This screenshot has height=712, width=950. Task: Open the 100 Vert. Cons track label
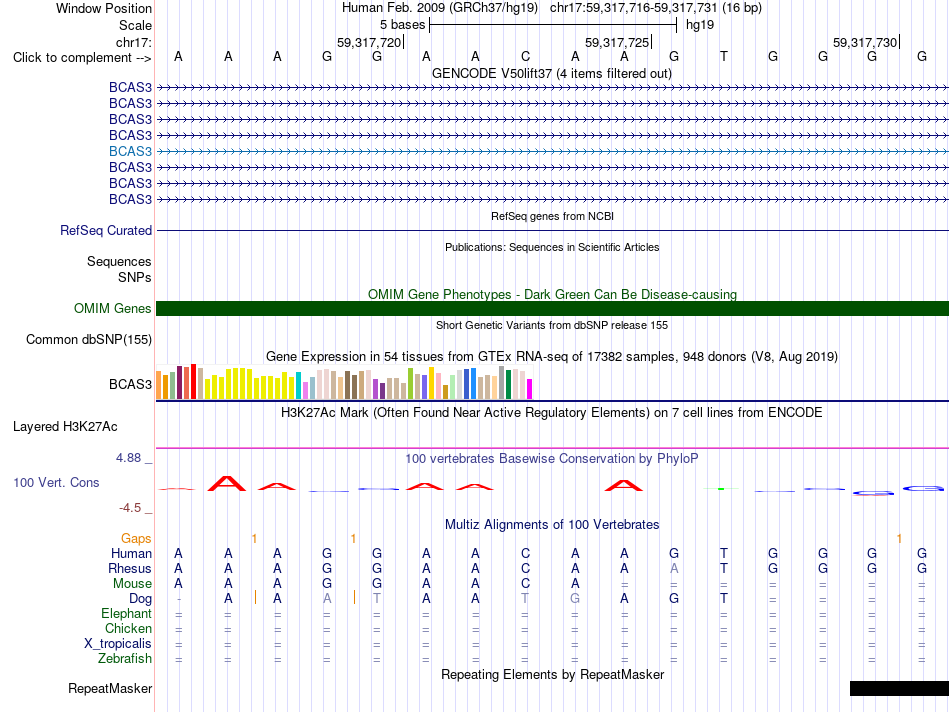[56, 482]
